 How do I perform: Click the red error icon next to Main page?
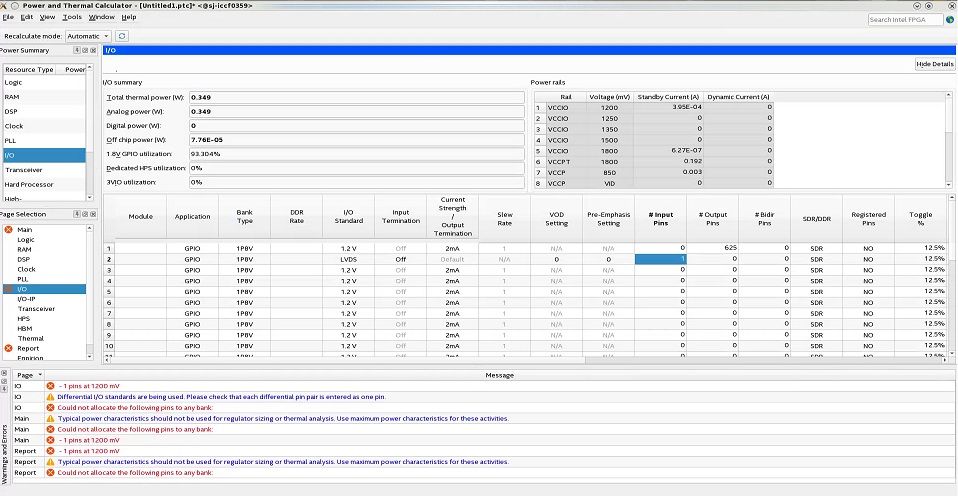[x=9, y=230]
